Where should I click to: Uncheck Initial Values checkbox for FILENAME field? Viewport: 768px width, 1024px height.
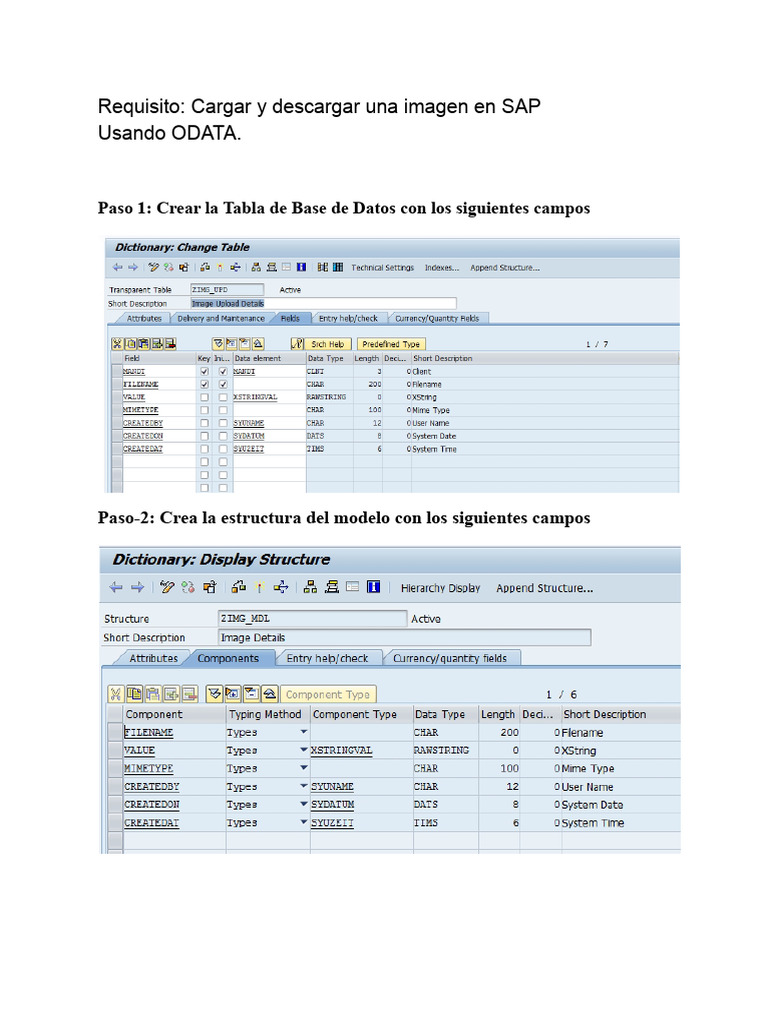pos(223,384)
